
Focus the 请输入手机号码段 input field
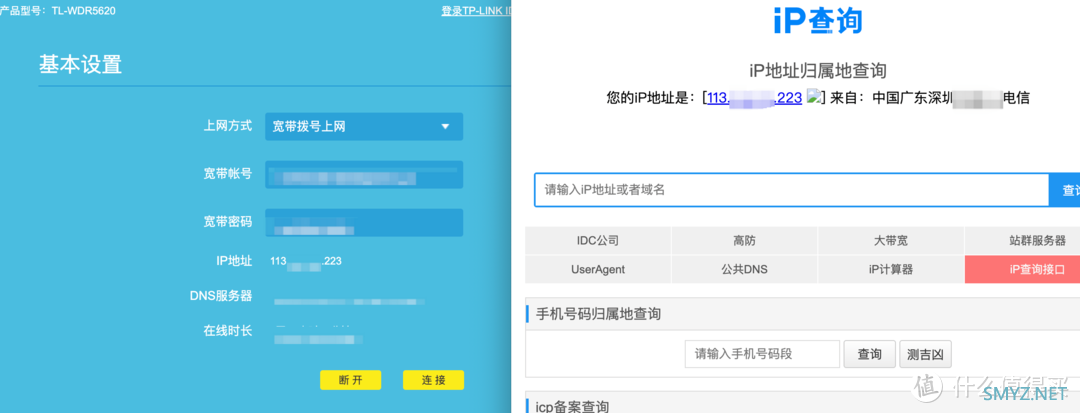click(762, 354)
